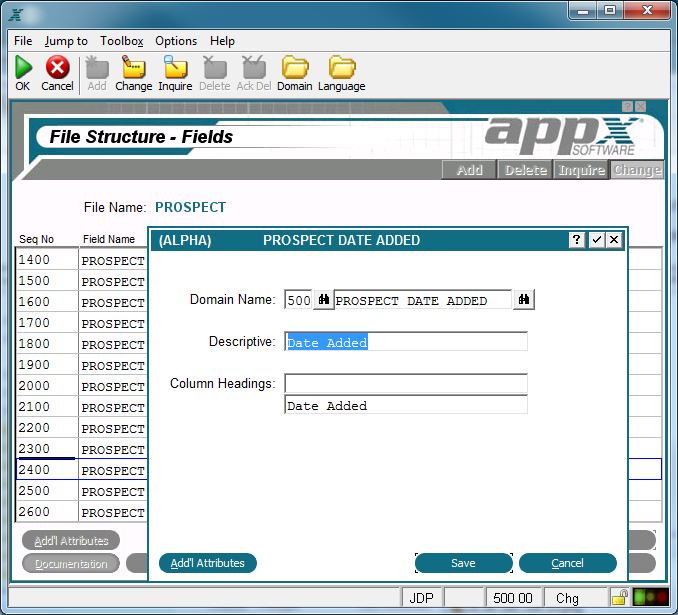678x615 pixels.
Task: Click the PROSPECT DATE ADDED domain name field
Action: pyautogui.click(x=423, y=300)
